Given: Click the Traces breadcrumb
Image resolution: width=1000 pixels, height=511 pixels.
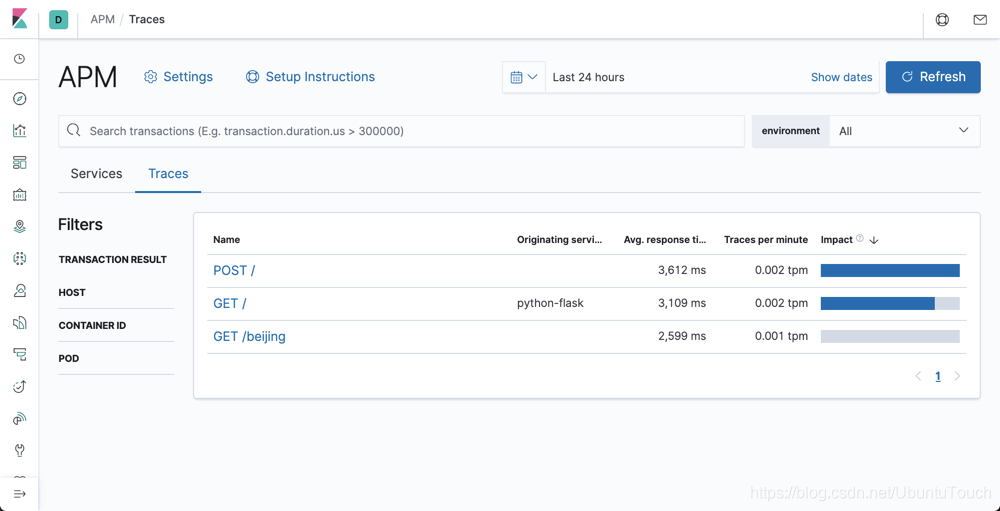Looking at the screenshot, I should pyautogui.click(x=147, y=20).
